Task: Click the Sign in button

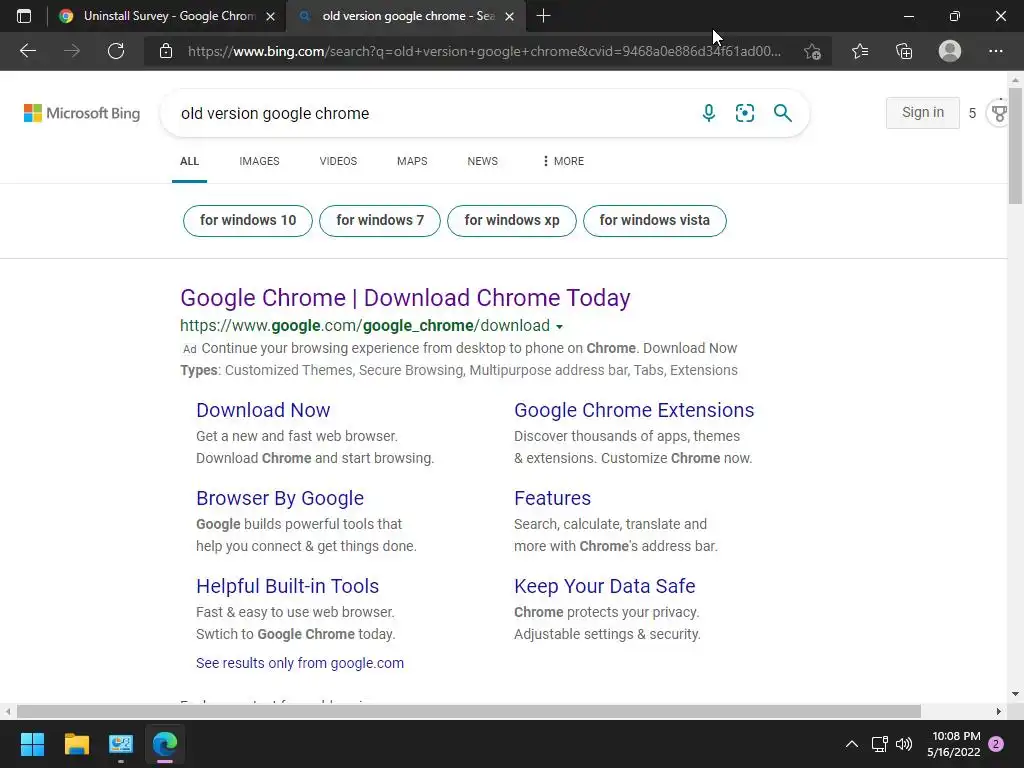Action: [x=922, y=112]
